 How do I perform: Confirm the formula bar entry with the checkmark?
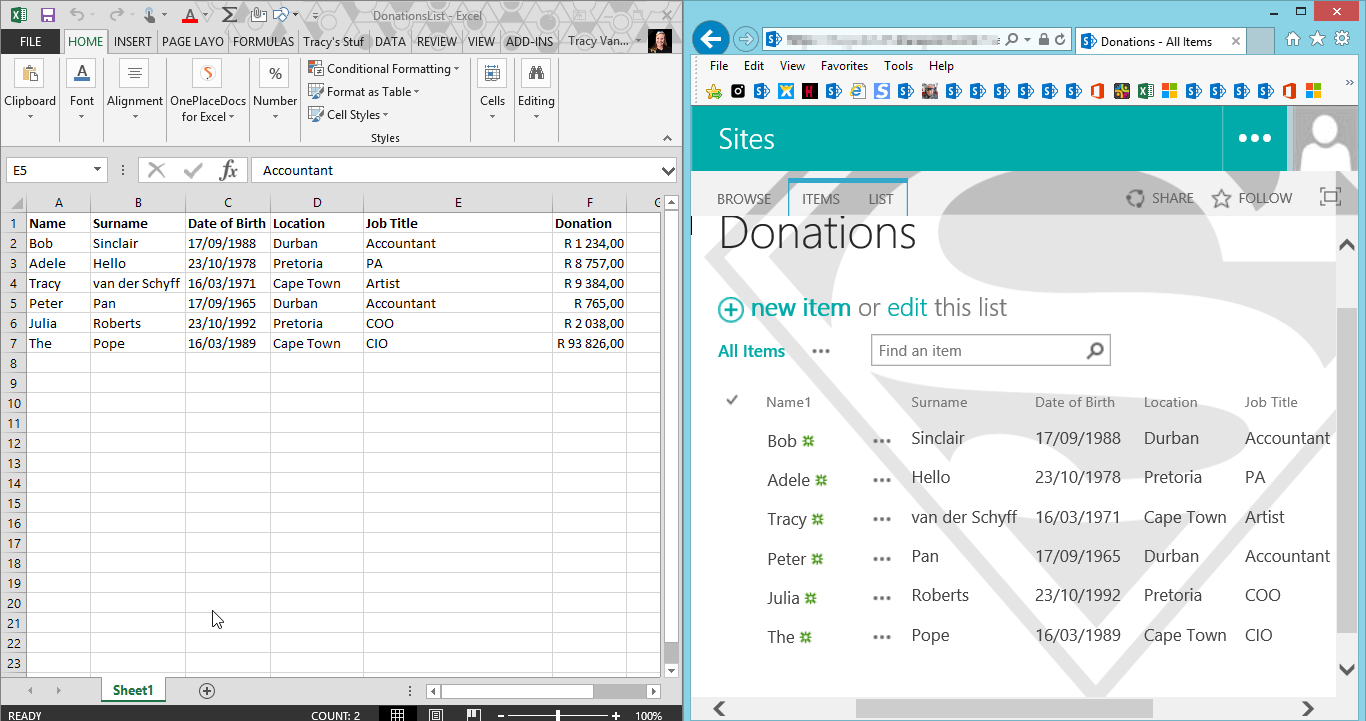click(193, 170)
